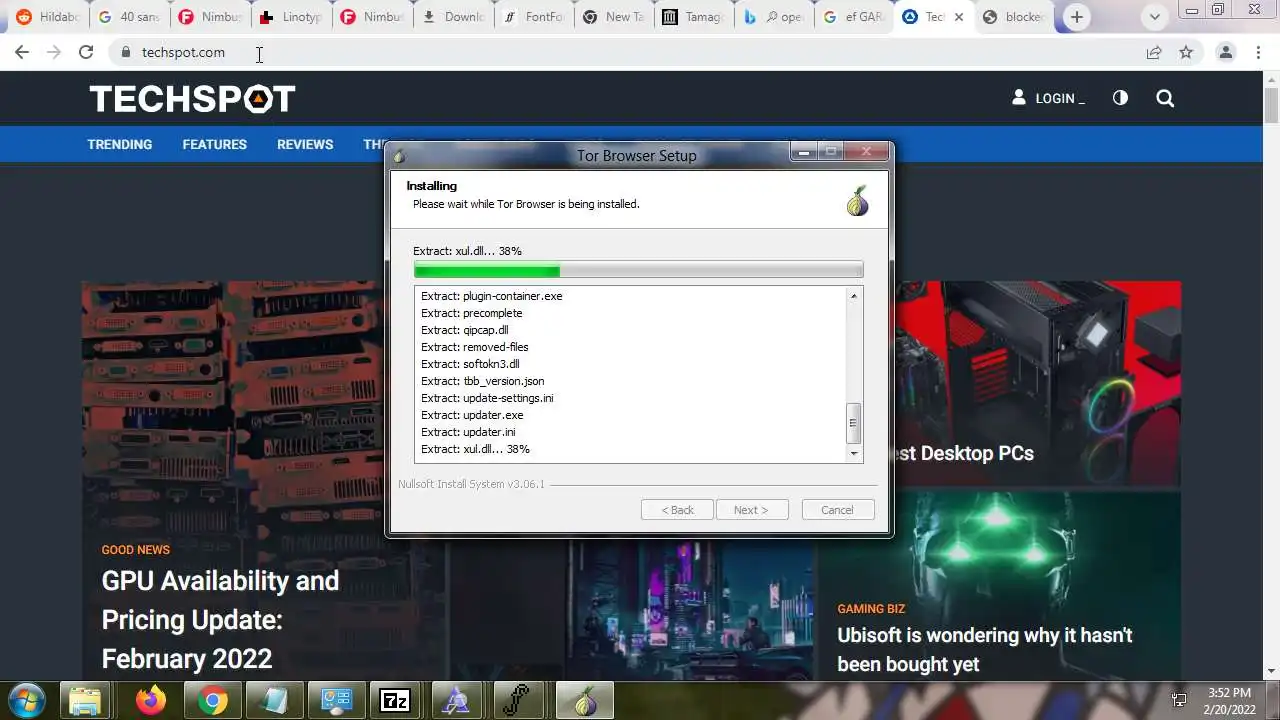
Task: Click the installer extraction progress bar
Action: (x=638, y=270)
